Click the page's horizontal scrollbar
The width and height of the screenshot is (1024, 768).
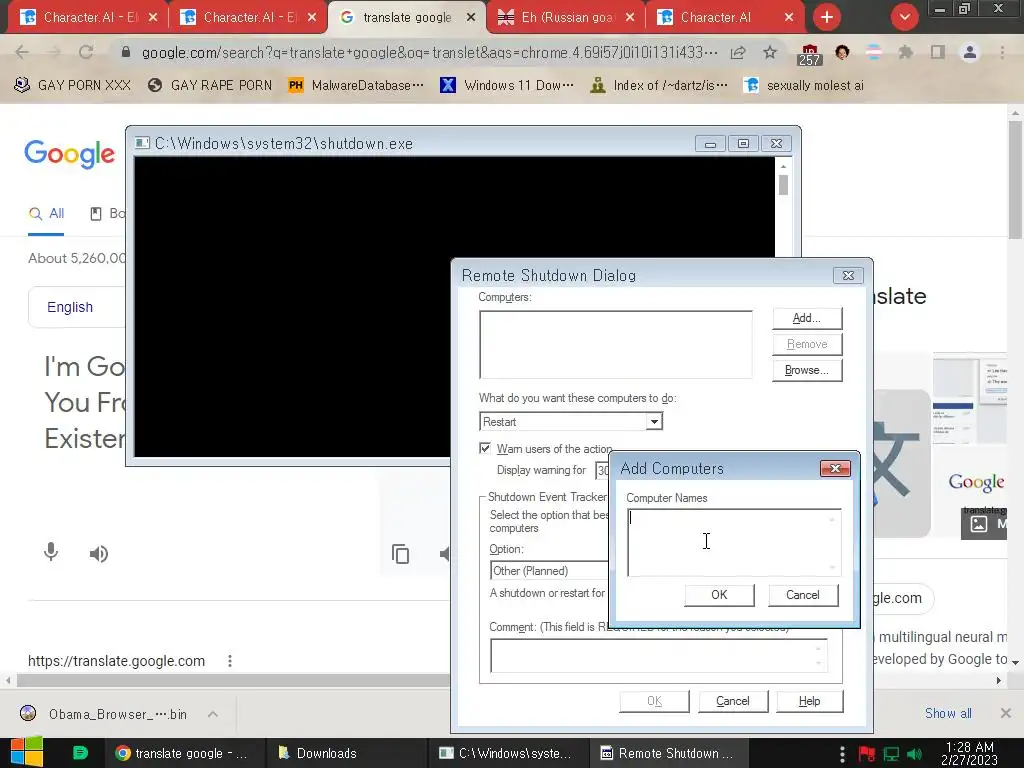[x=232, y=680]
